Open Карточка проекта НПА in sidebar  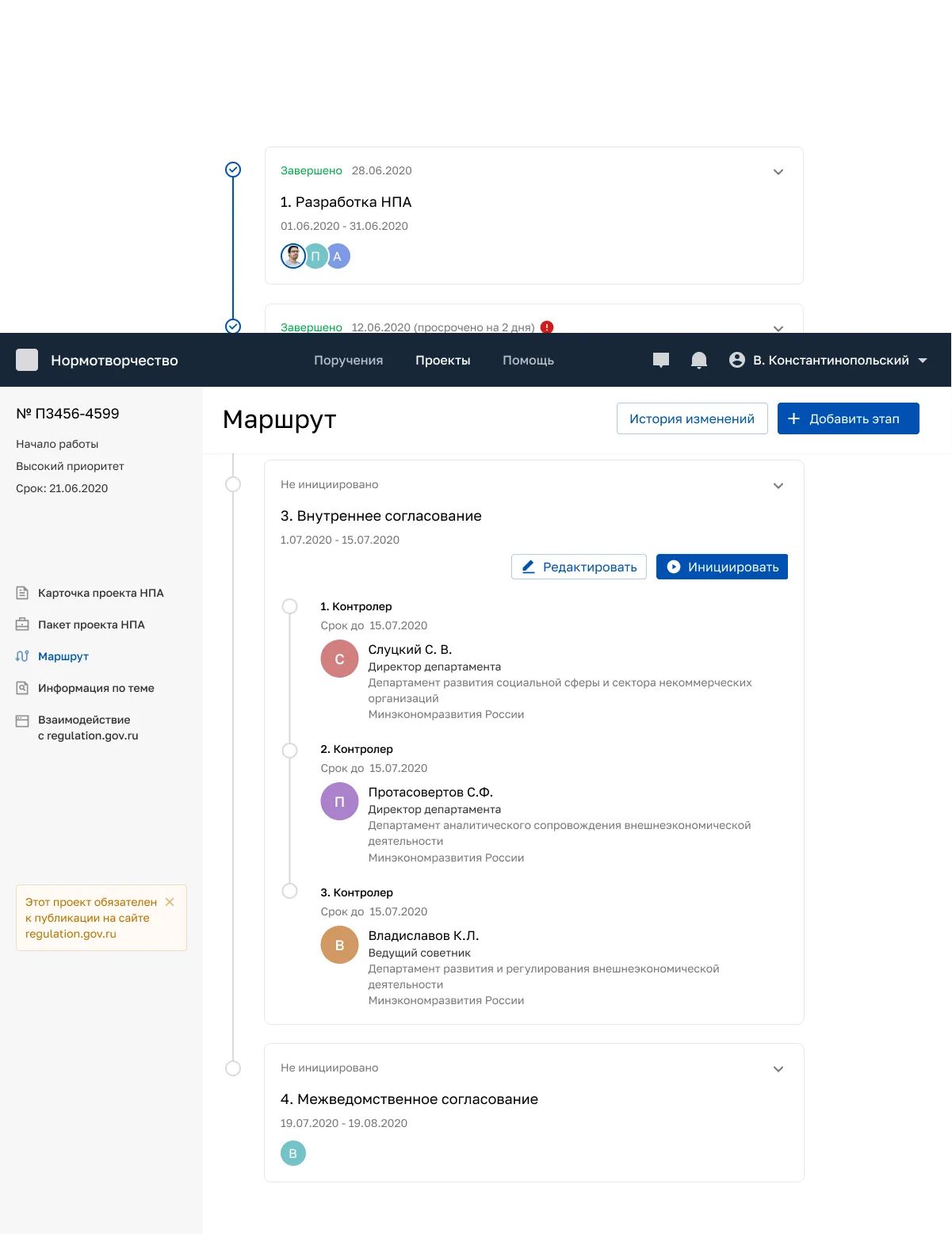pos(101,593)
